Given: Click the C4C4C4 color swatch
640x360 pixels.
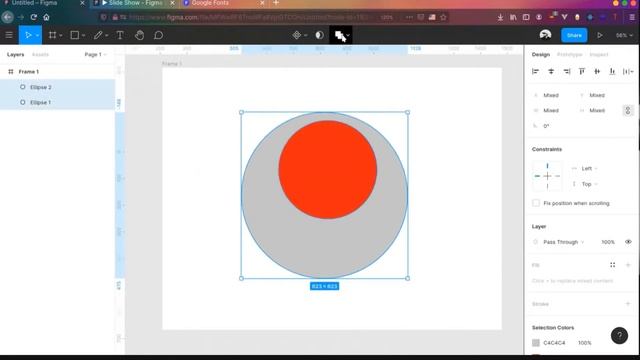Looking at the screenshot, I should (536, 343).
